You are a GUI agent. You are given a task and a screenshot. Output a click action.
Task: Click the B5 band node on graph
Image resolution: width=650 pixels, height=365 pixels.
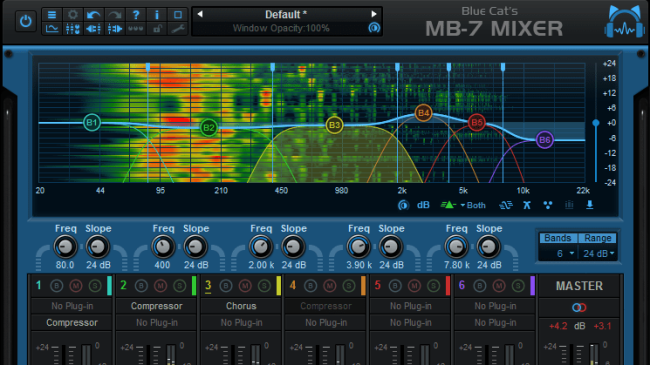(477, 122)
